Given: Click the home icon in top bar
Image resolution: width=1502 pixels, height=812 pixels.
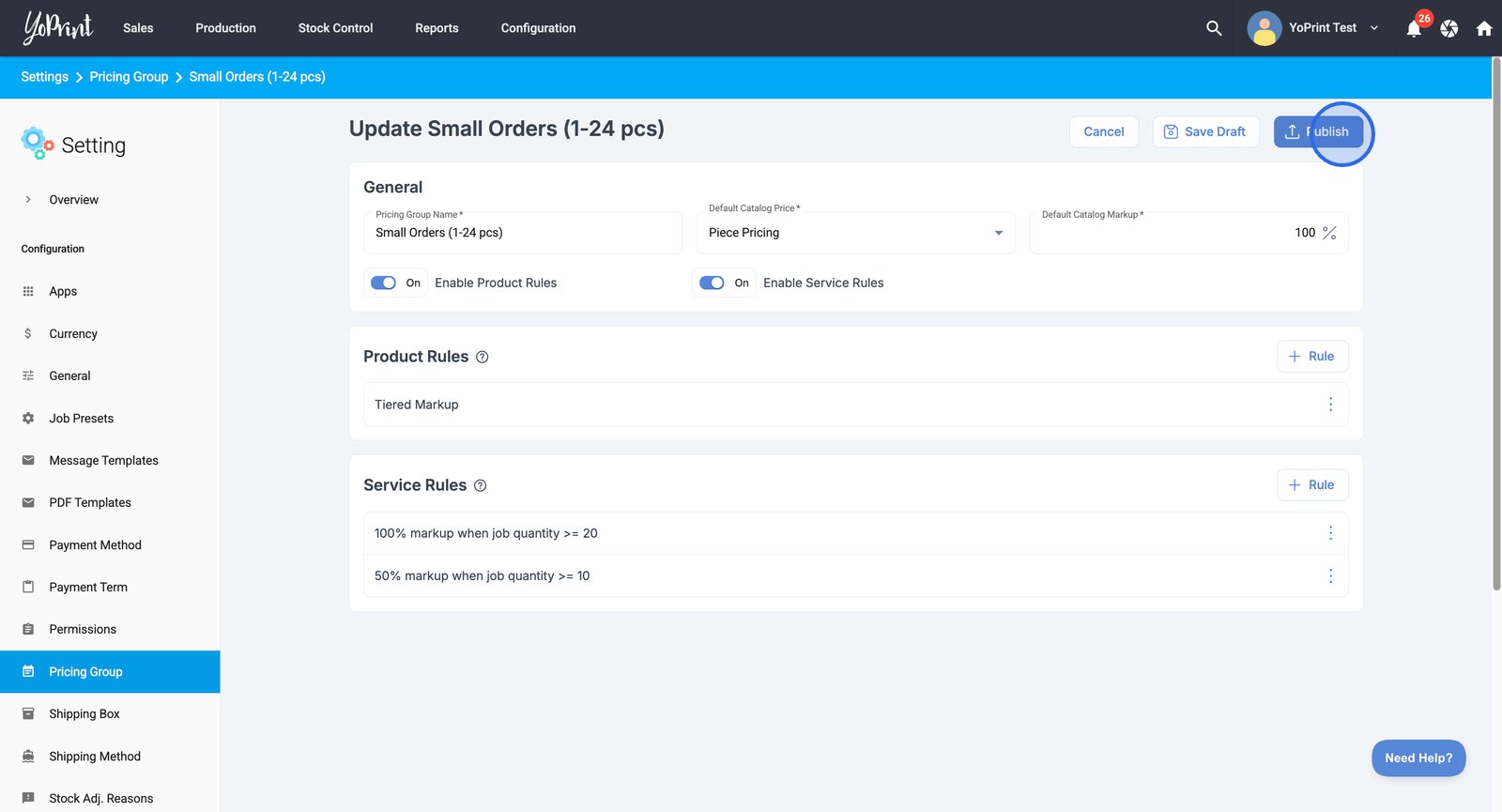Looking at the screenshot, I should (x=1484, y=28).
